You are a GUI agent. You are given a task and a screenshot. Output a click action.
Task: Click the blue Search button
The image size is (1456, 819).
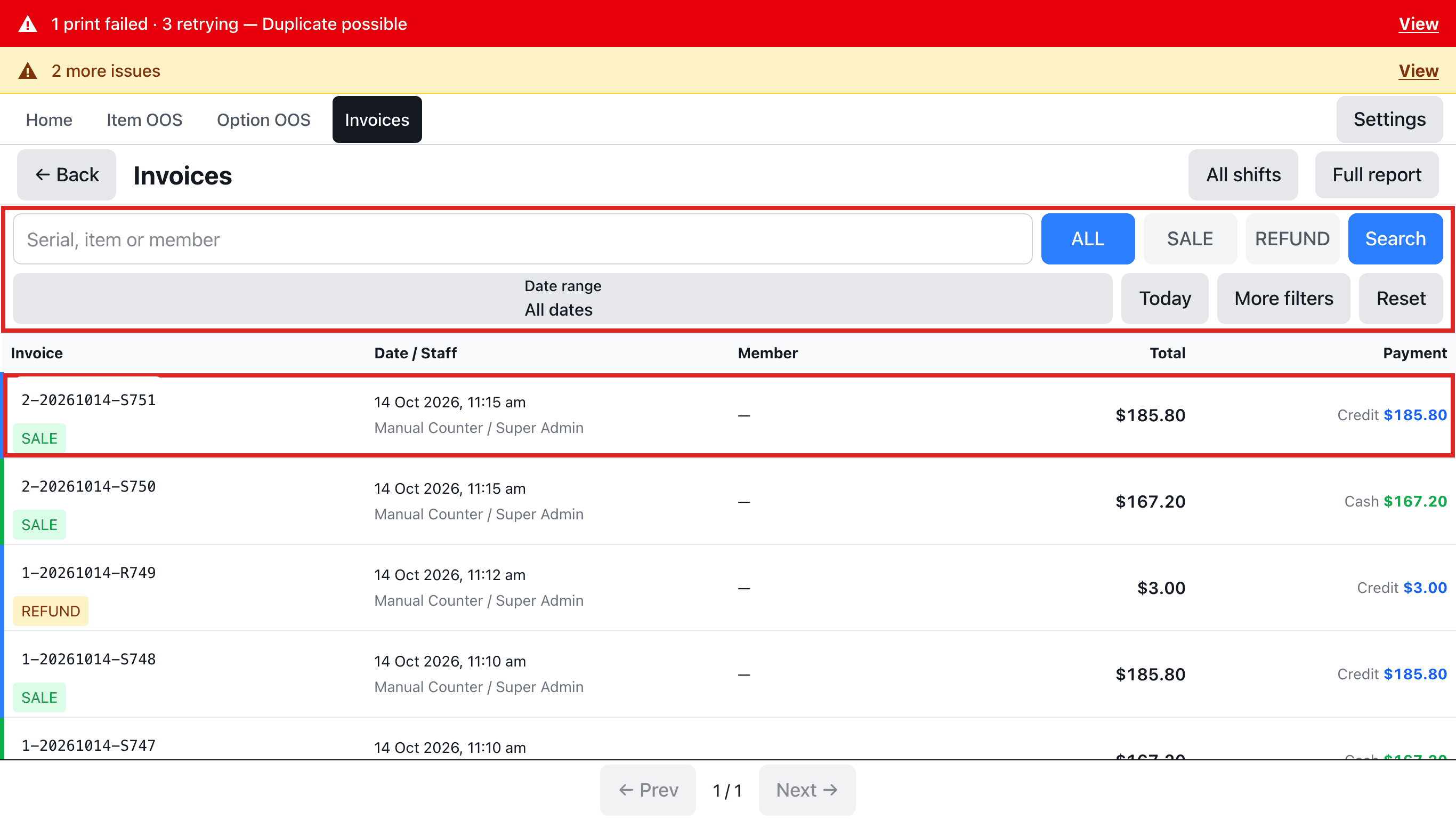click(x=1395, y=239)
